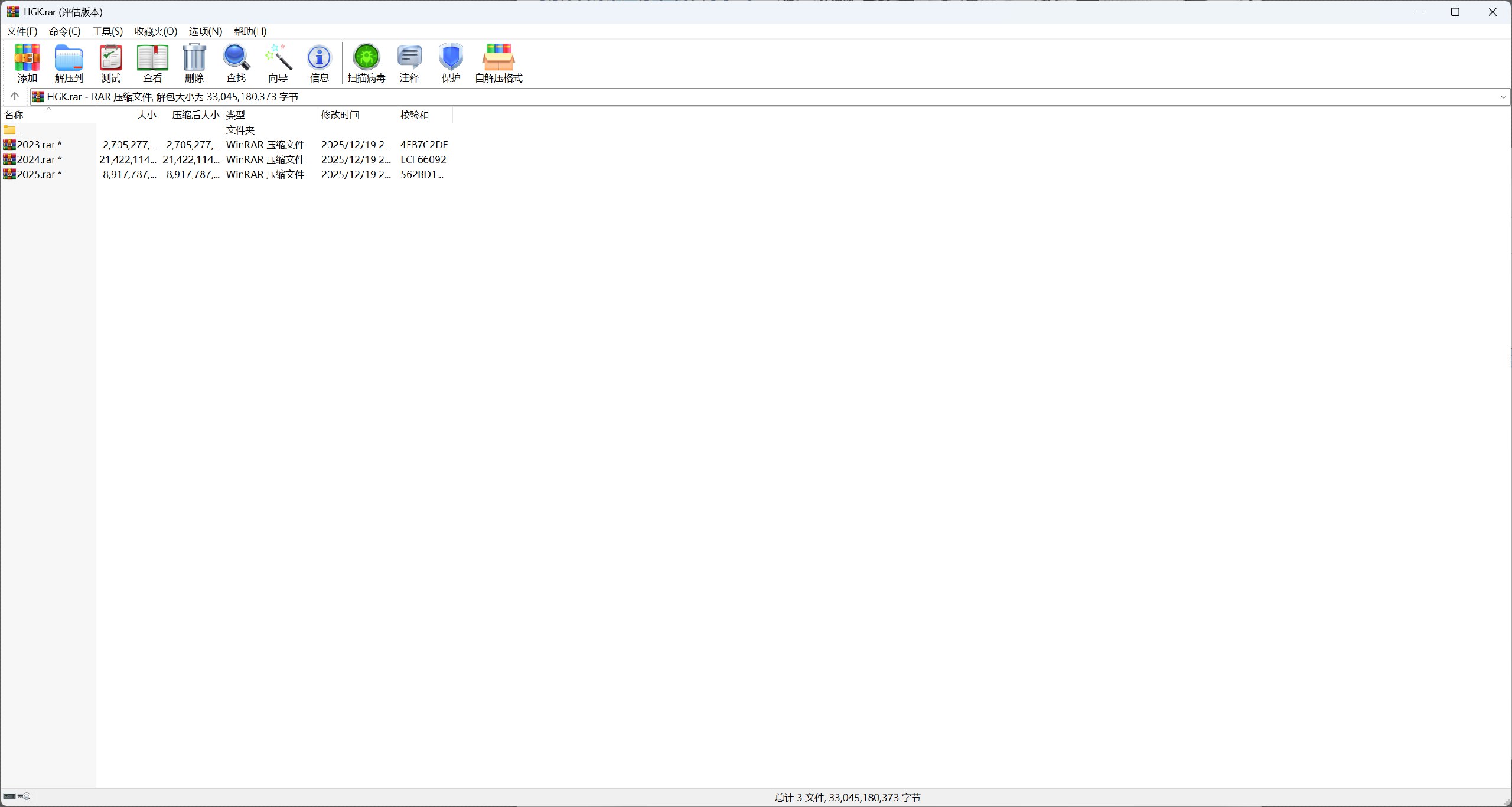
Task: Expand the address bar dropdown arrow
Action: [x=1503, y=97]
